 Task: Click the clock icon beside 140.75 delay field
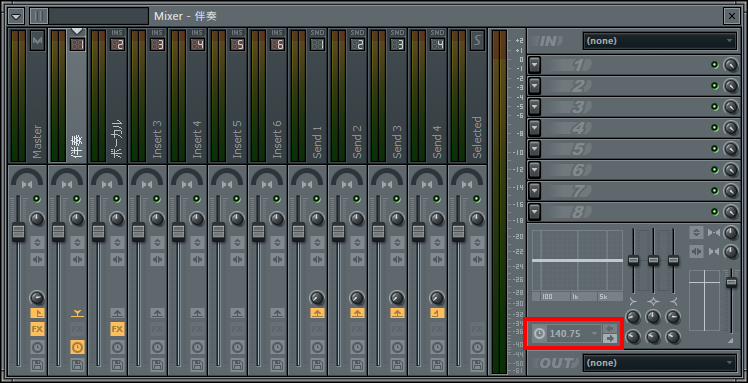tap(539, 333)
